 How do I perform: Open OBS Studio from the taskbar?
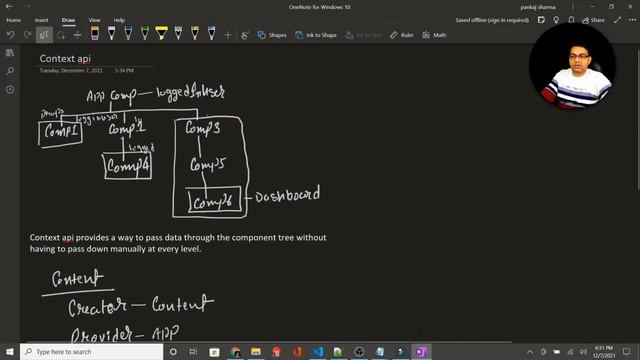[359, 351]
